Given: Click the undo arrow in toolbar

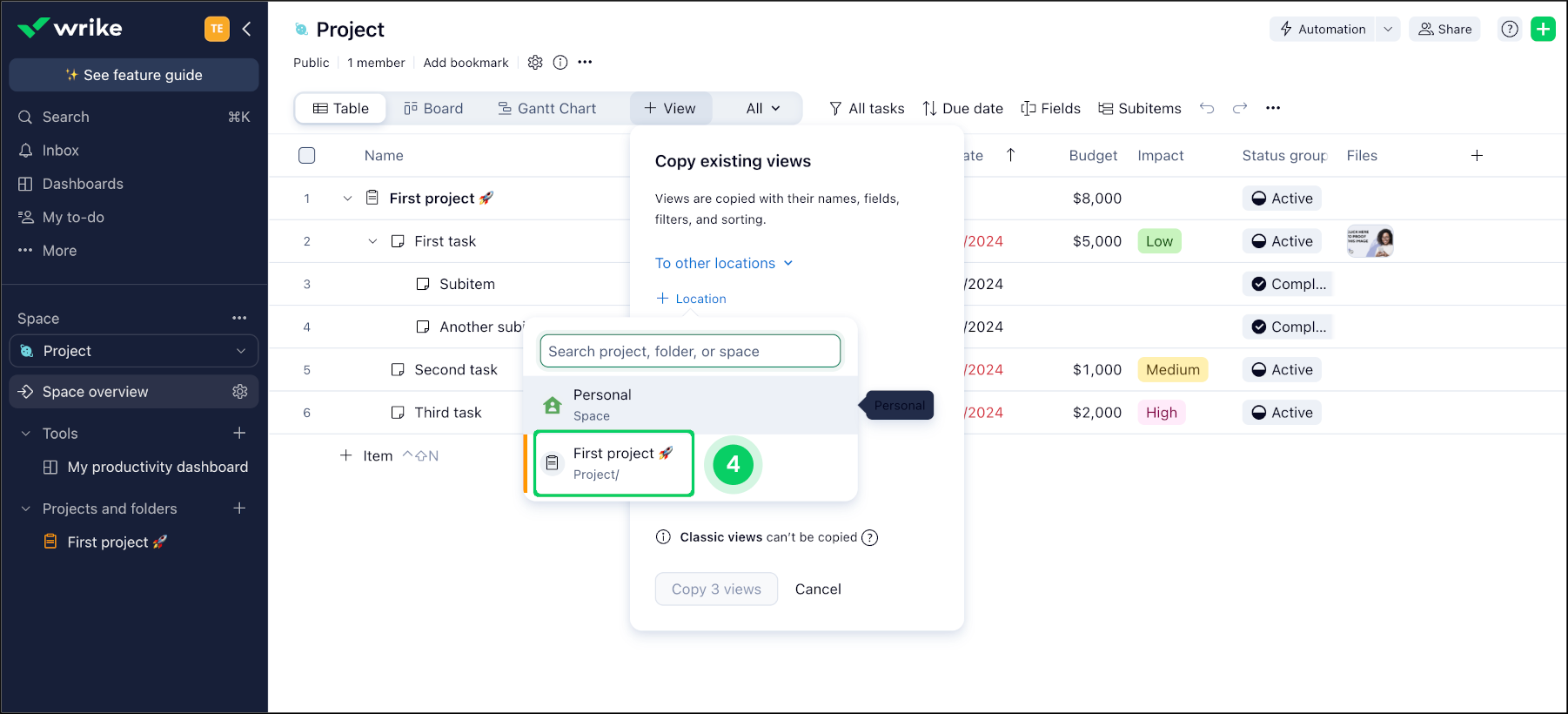Looking at the screenshot, I should pyautogui.click(x=1207, y=108).
